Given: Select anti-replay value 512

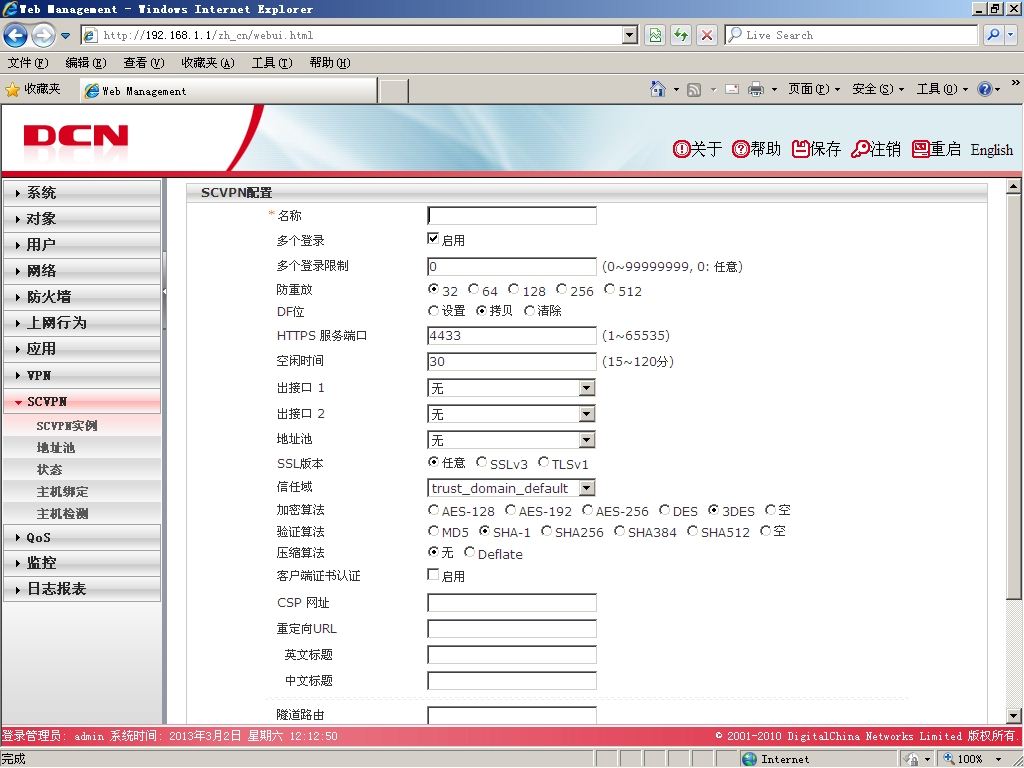Looking at the screenshot, I should coord(609,289).
